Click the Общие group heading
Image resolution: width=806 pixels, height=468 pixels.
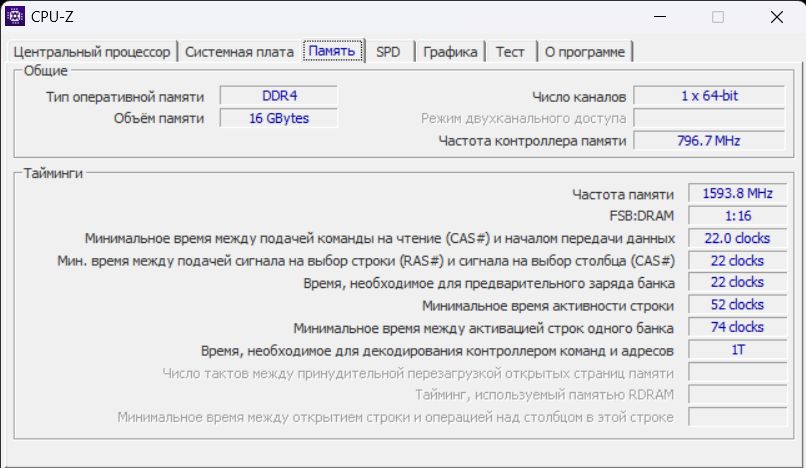tap(46, 70)
